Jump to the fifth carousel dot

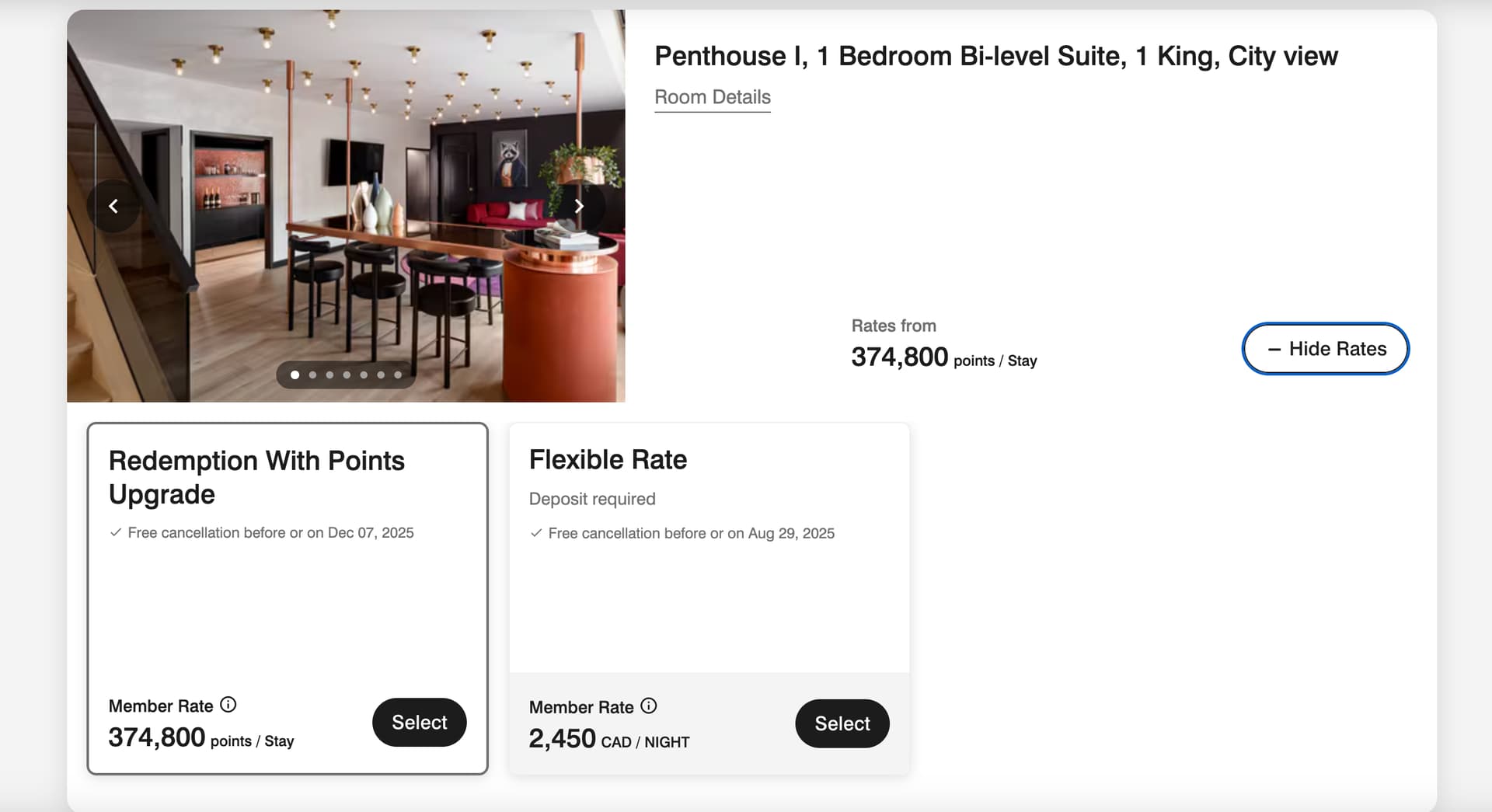tap(364, 375)
